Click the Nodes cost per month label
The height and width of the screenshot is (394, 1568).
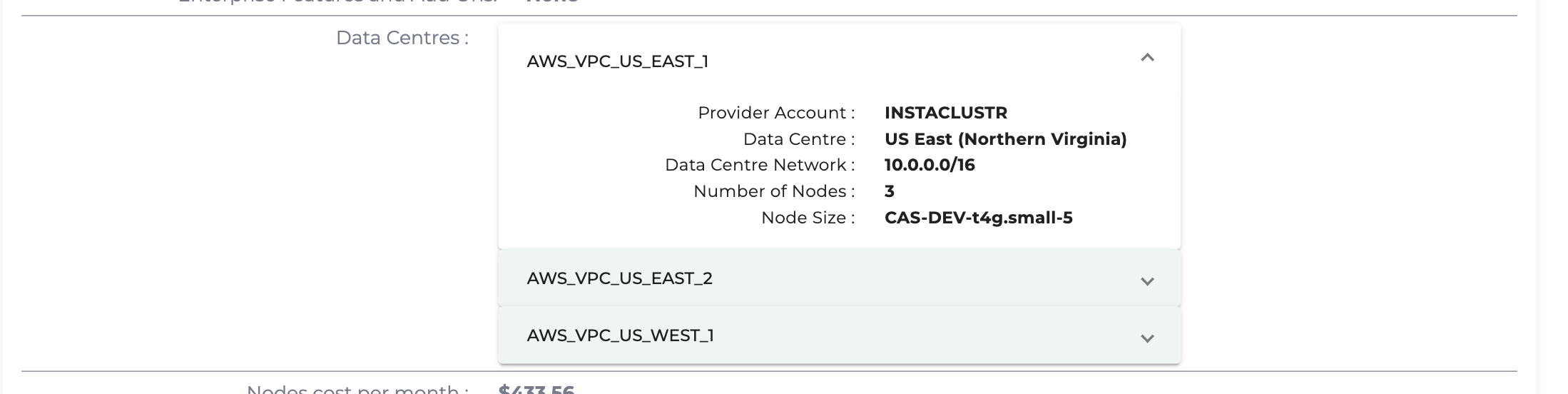pyautogui.click(x=357, y=390)
